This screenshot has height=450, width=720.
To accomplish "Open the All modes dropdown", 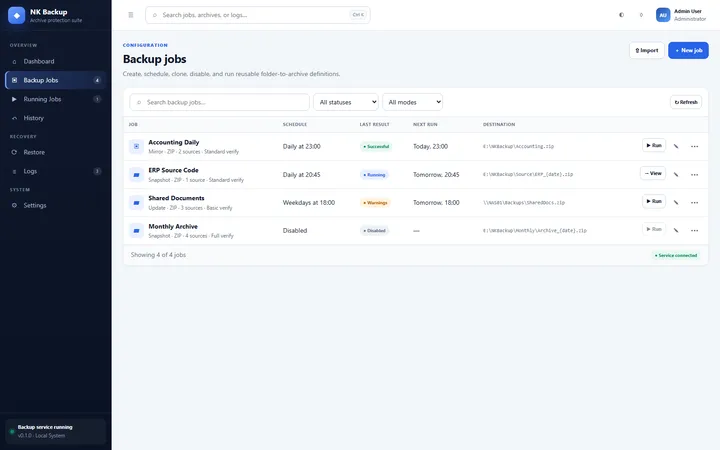I will (x=412, y=102).
